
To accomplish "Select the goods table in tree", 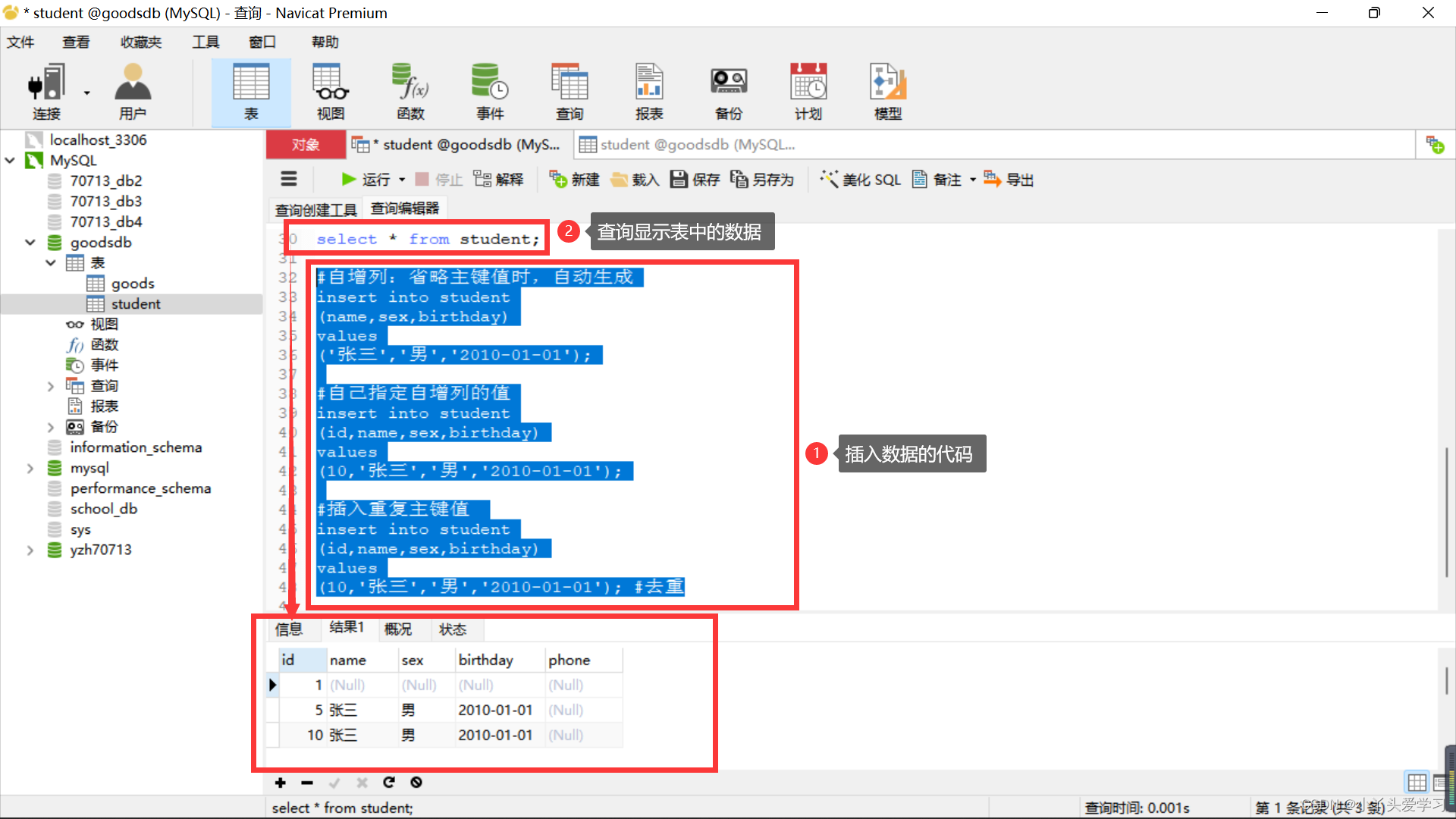I will point(133,284).
